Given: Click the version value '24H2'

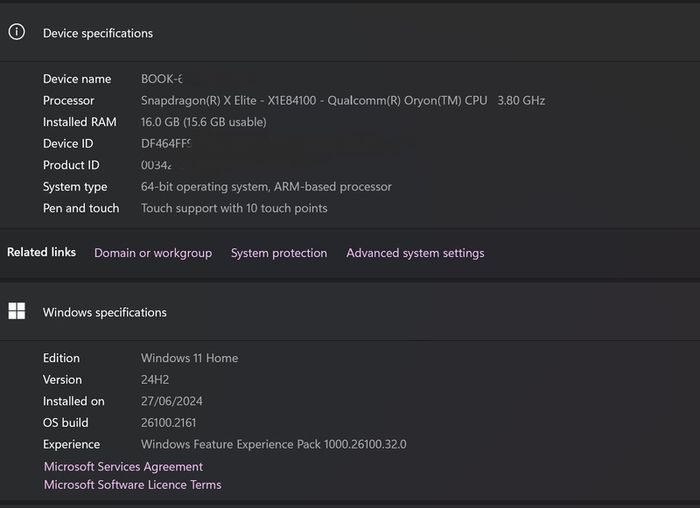Looking at the screenshot, I should (155, 380).
